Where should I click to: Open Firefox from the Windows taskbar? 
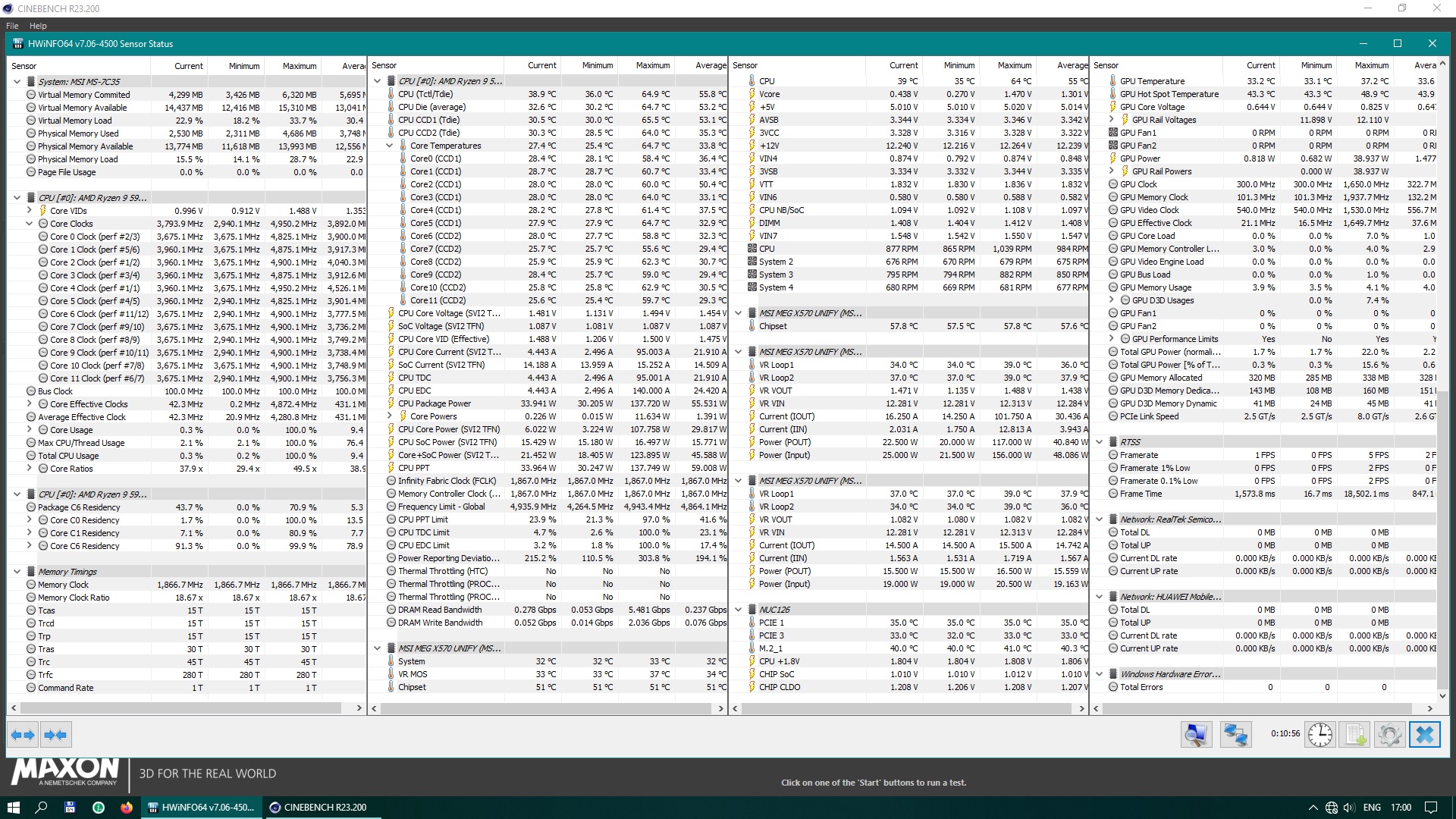pyautogui.click(x=127, y=808)
